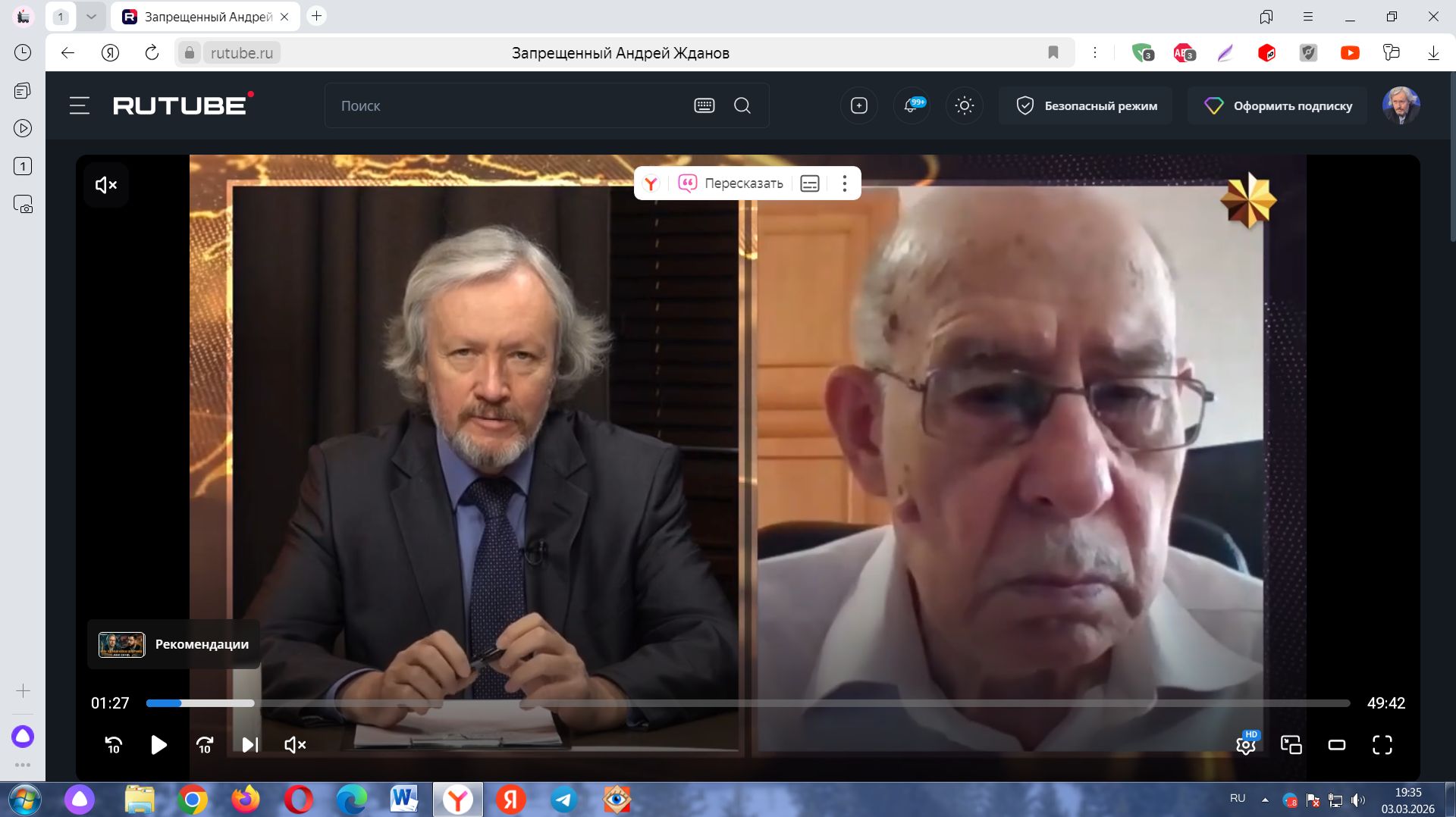
Task: Open browsing history in sidebar
Action: tap(23, 52)
